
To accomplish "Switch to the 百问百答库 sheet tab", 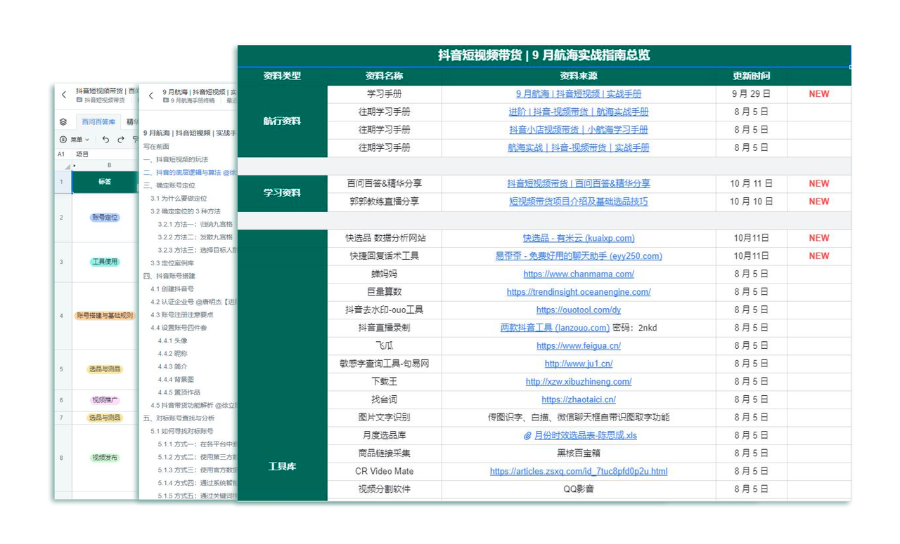I will tap(98, 122).
